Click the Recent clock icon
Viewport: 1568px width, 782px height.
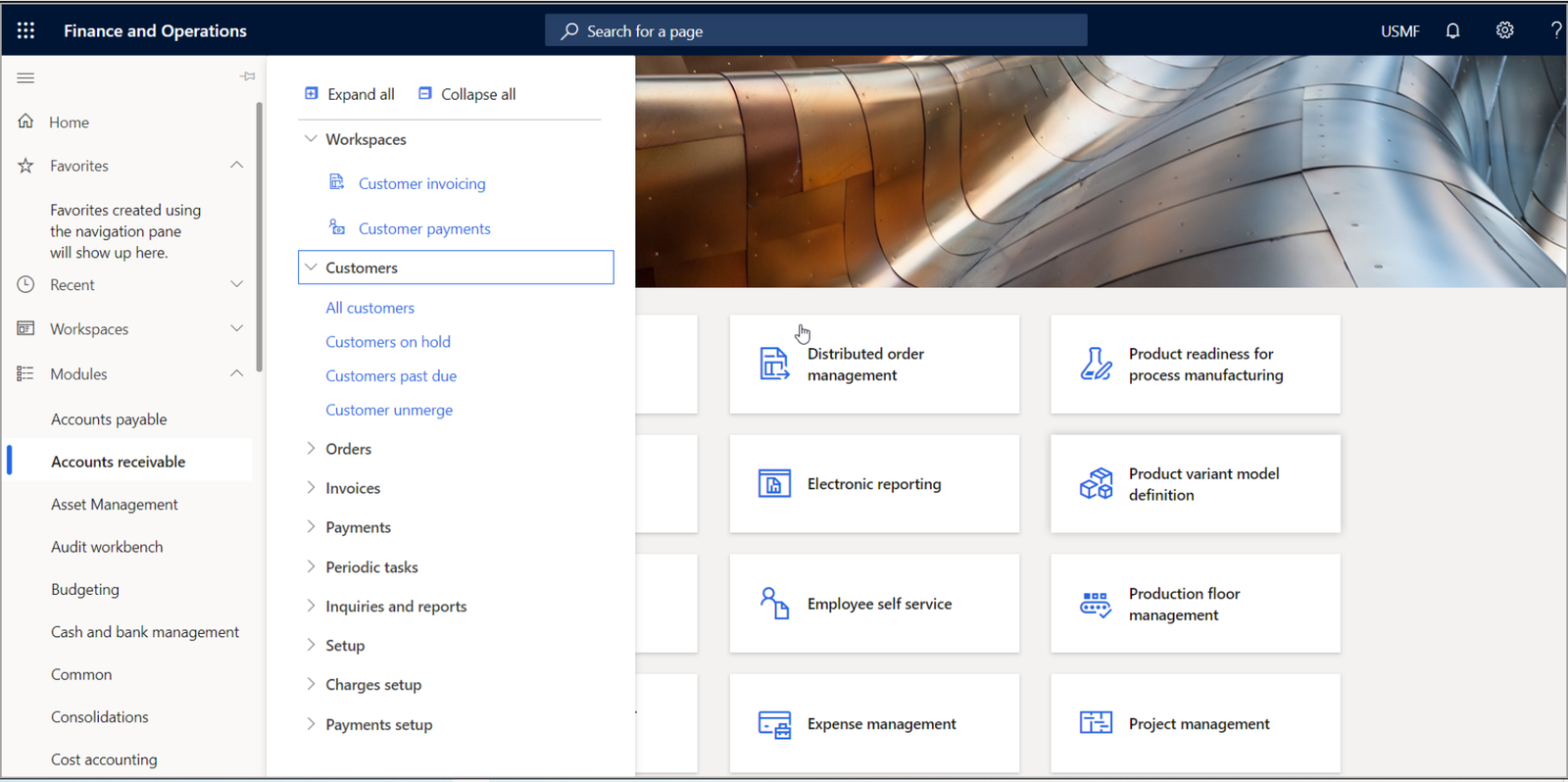[x=25, y=284]
